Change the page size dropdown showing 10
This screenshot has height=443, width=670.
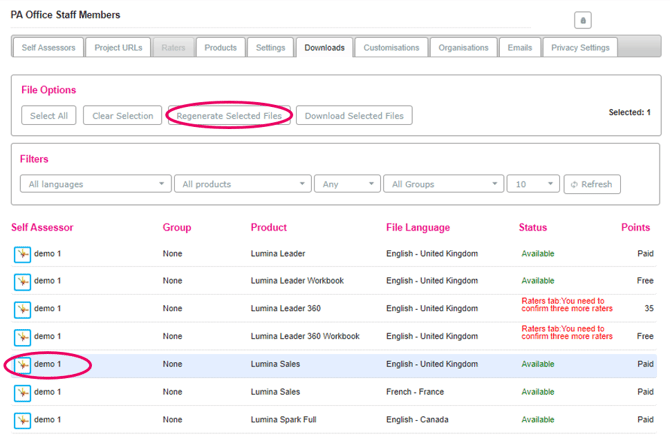[532, 184]
